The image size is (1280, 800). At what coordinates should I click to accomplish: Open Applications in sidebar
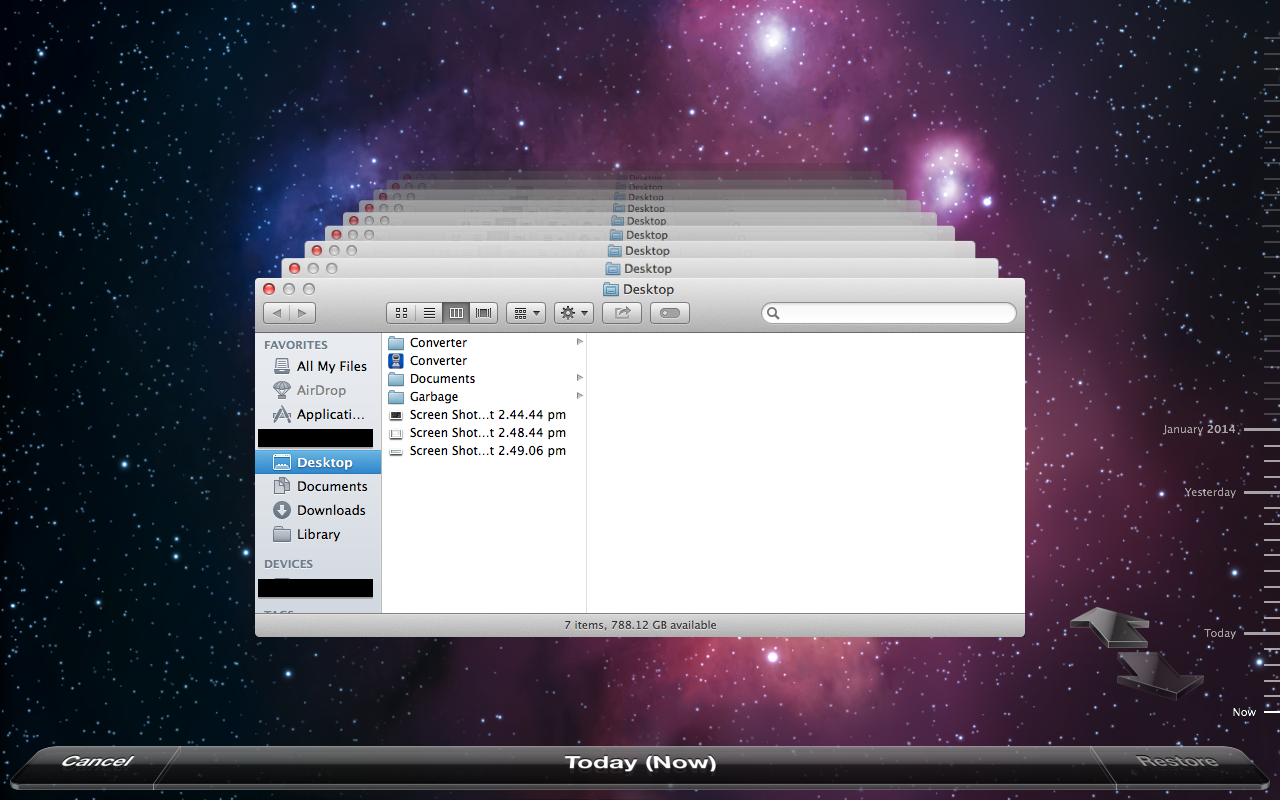(319, 414)
